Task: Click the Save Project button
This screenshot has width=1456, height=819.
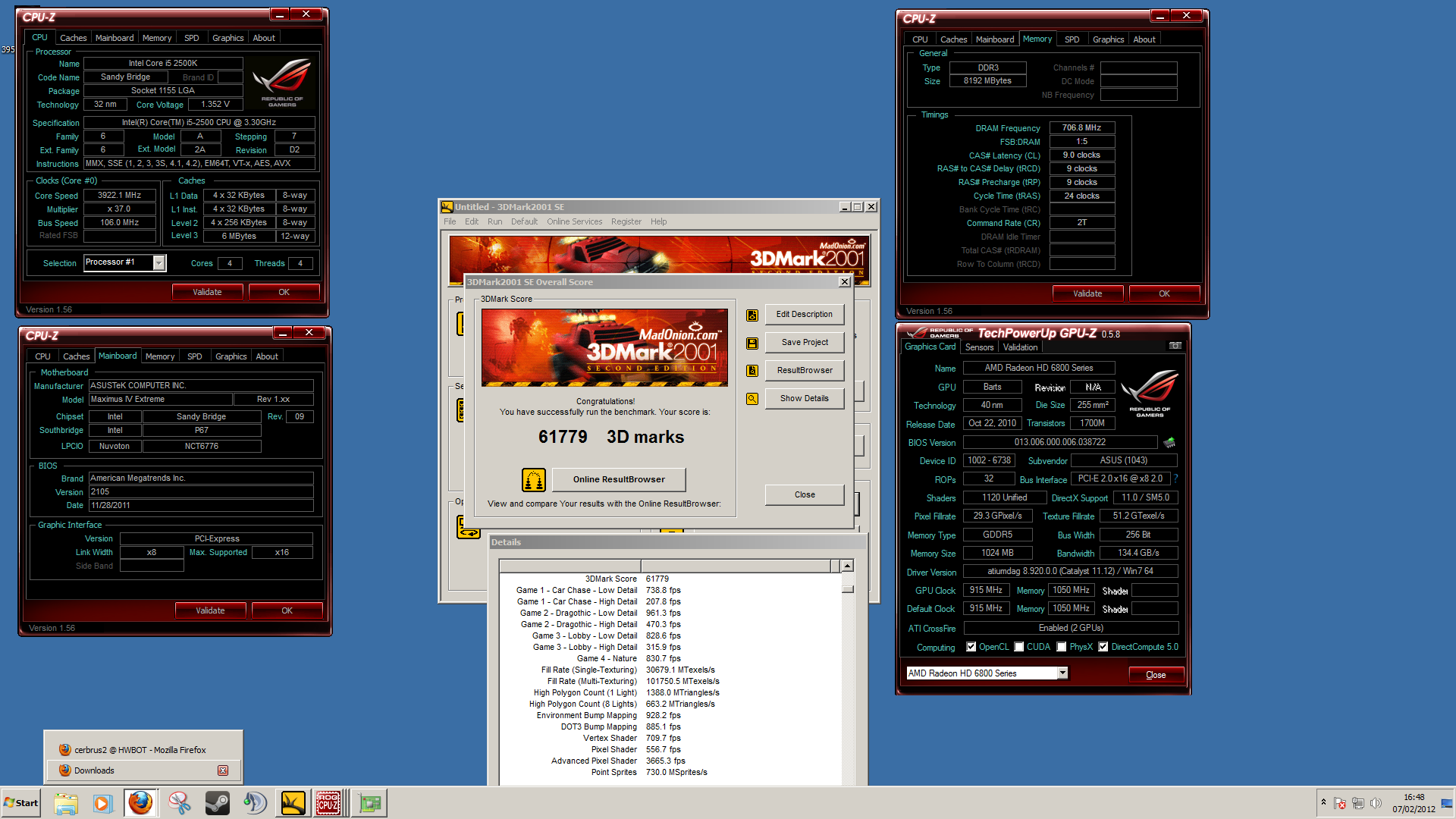Action: [x=804, y=342]
